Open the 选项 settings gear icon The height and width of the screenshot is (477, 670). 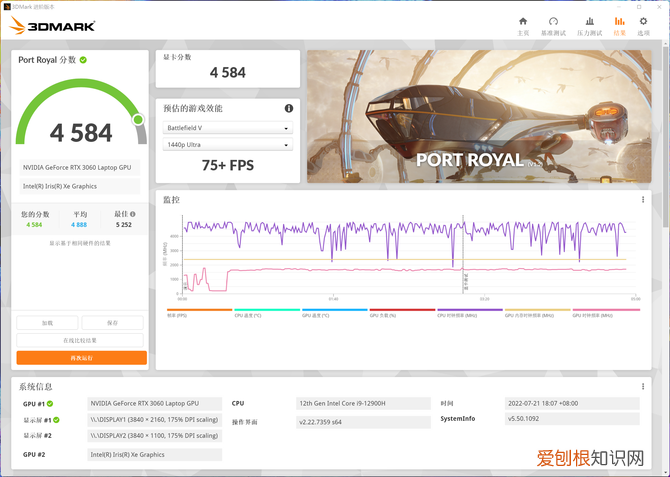coord(643,25)
